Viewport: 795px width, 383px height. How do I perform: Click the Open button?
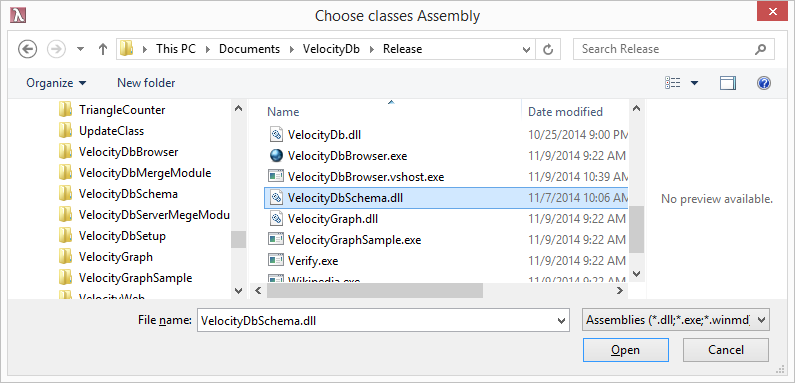point(626,350)
